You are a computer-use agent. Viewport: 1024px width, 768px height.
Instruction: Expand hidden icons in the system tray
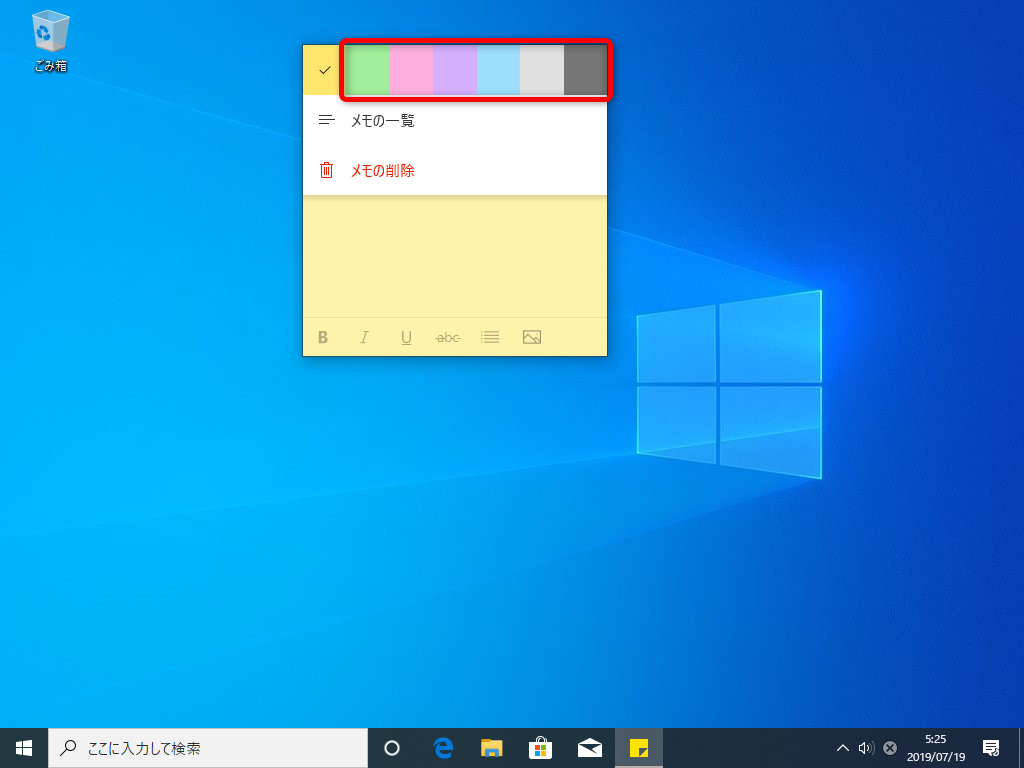(x=843, y=747)
